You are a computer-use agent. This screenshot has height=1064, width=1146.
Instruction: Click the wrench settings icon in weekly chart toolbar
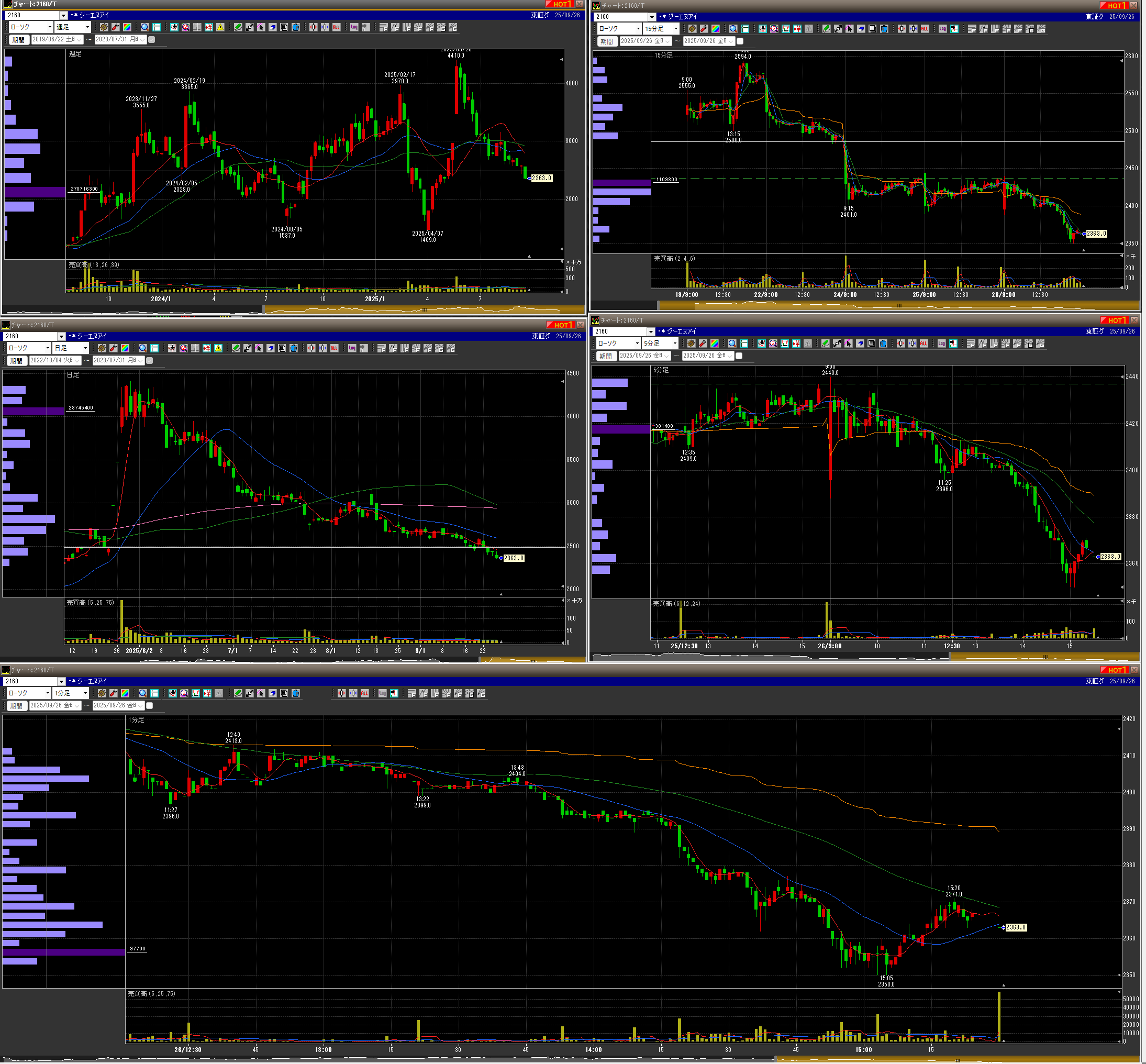tap(115, 27)
